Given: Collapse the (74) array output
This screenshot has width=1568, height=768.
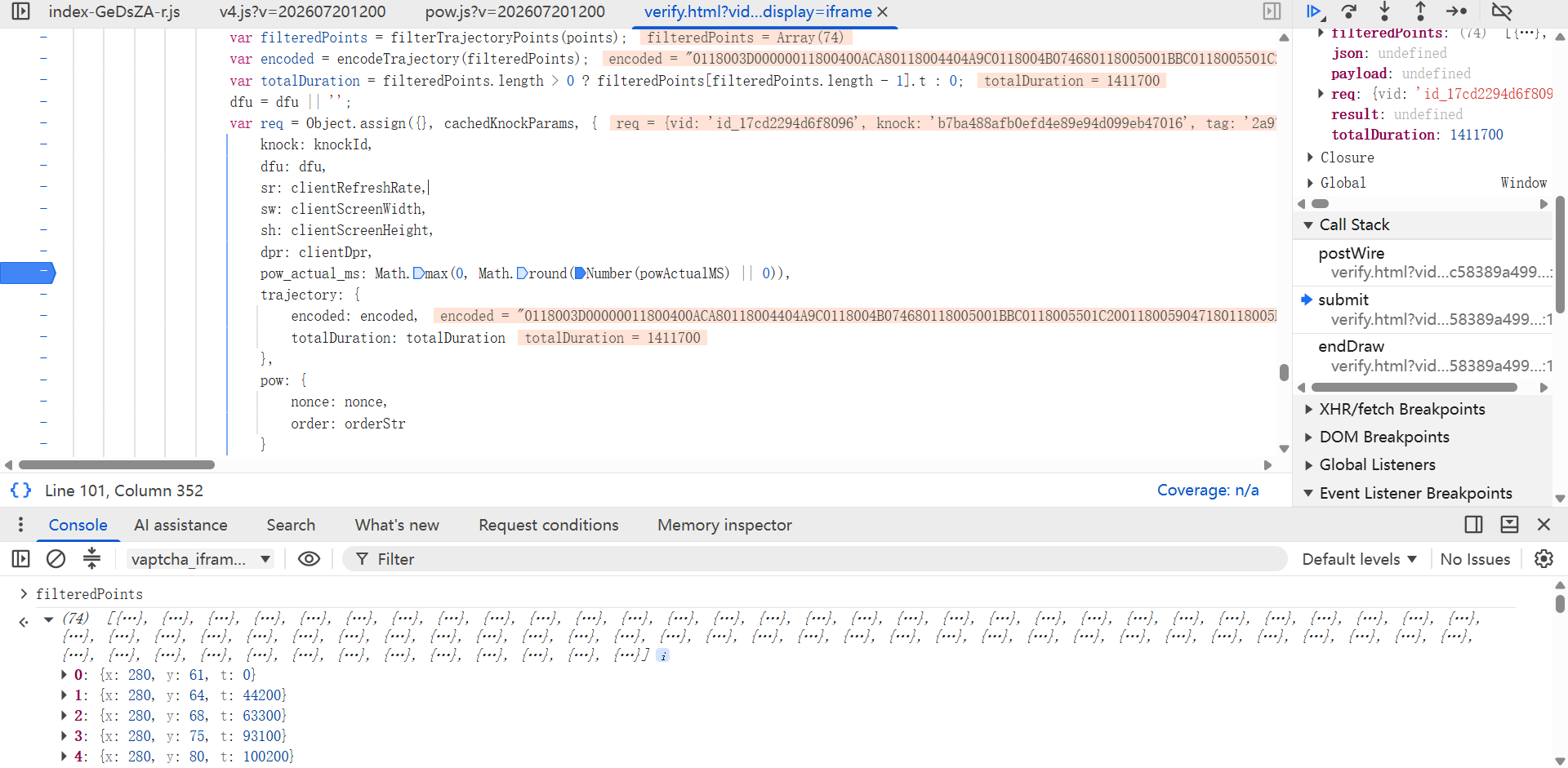Looking at the screenshot, I should click(x=49, y=619).
